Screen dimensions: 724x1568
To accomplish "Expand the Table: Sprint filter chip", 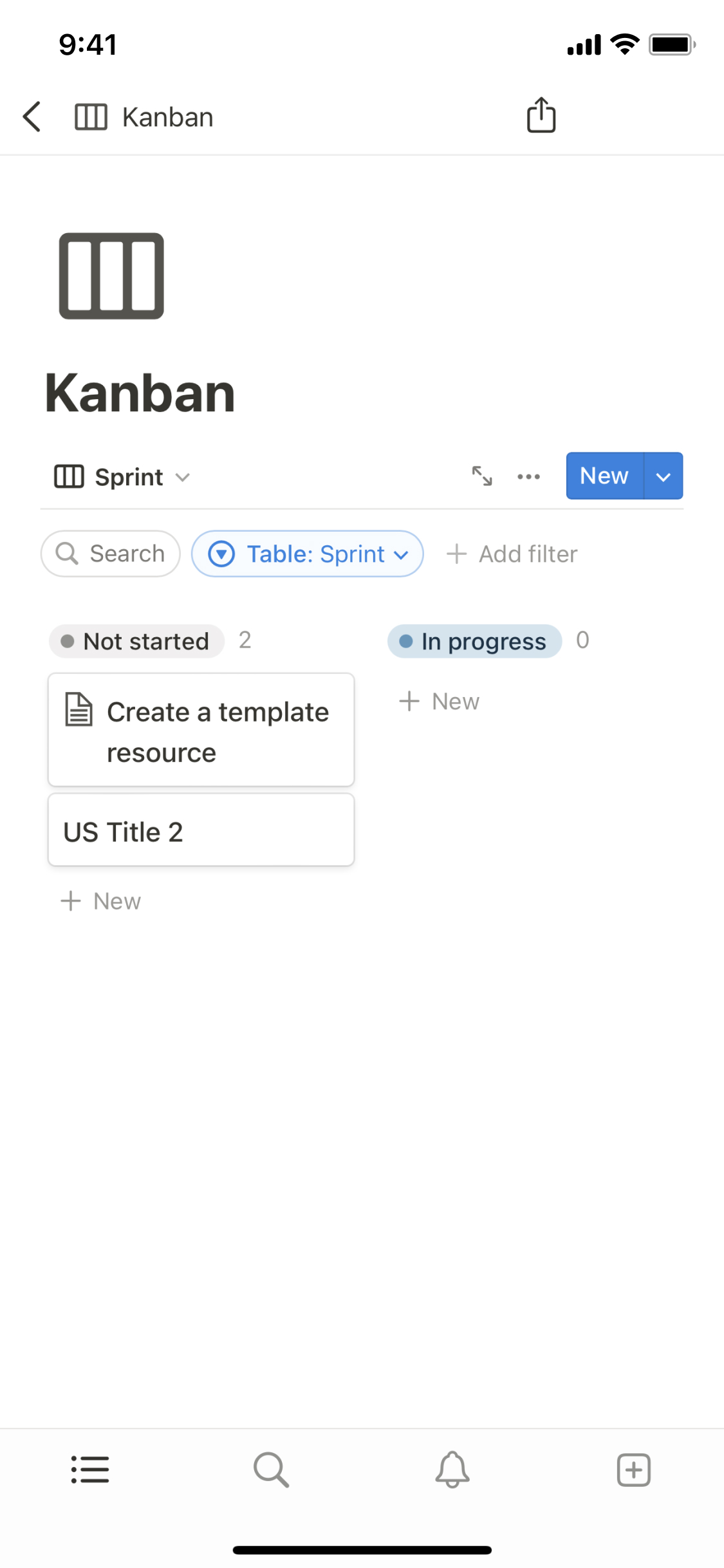I will coord(308,554).
